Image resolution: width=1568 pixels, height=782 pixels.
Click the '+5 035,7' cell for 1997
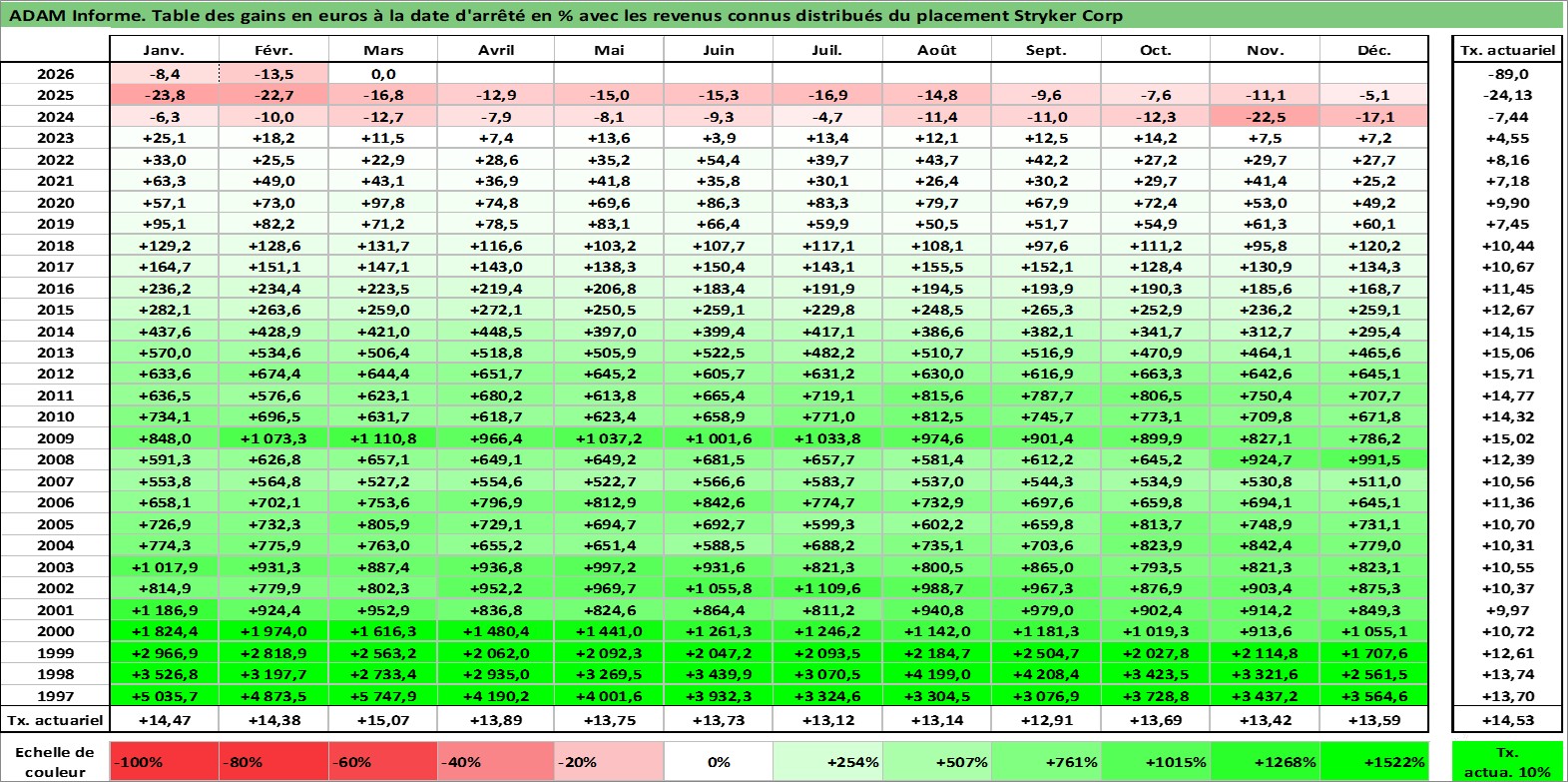pos(164,696)
